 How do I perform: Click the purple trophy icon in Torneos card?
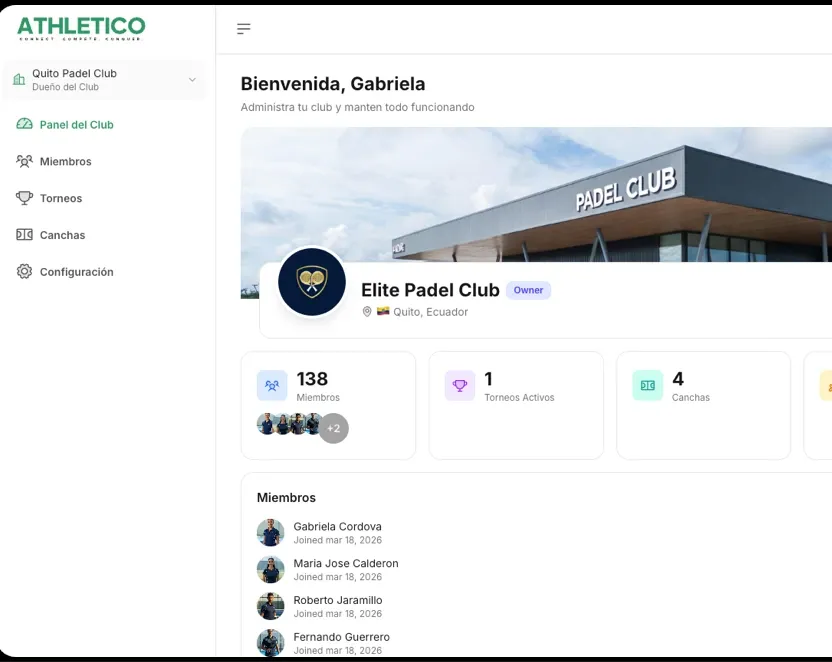(x=460, y=386)
